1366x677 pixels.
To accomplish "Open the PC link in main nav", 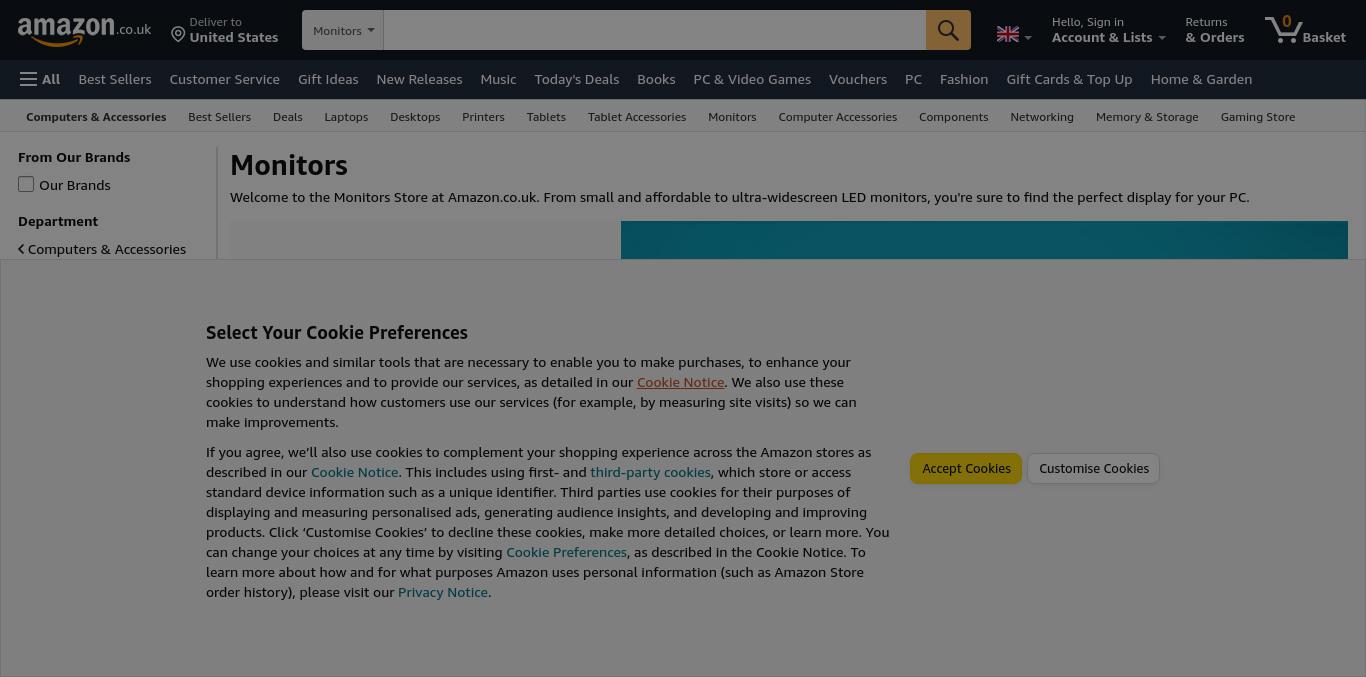I will point(913,79).
